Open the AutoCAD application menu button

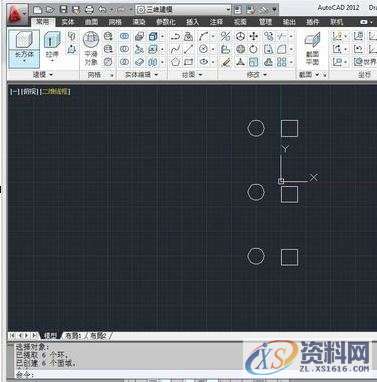pos(17,14)
